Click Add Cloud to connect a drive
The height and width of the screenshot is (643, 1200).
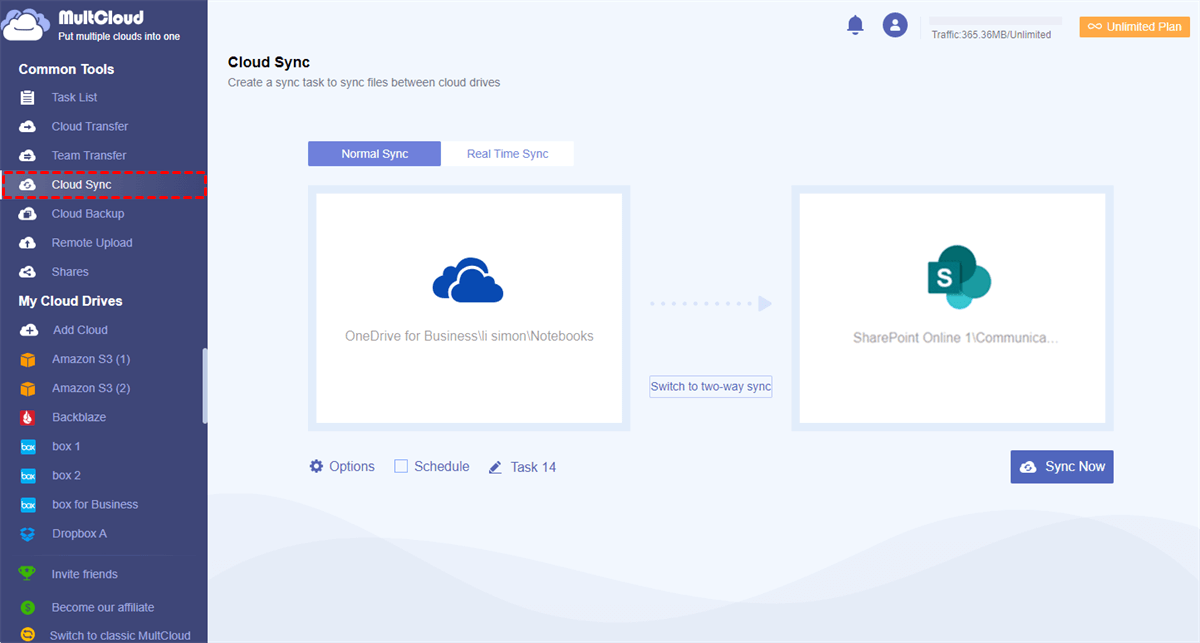(x=81, y=329)
